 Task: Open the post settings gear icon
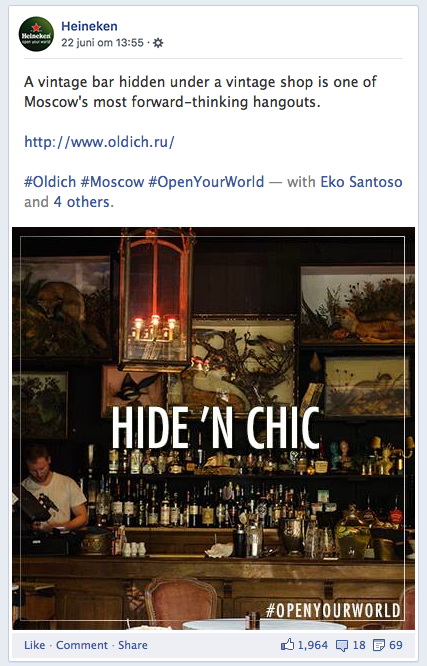[158, 43]
